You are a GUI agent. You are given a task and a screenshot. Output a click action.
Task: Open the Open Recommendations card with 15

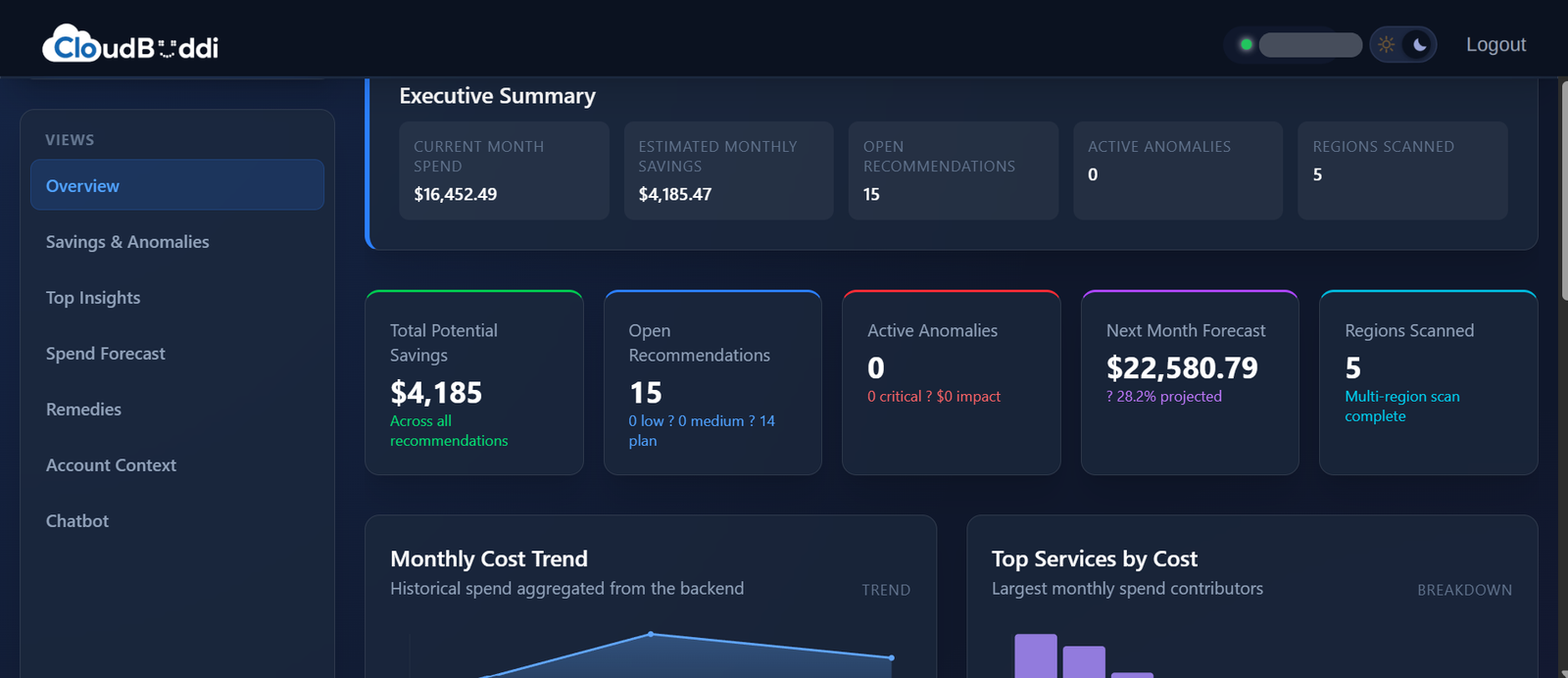[x=712, y=382]
